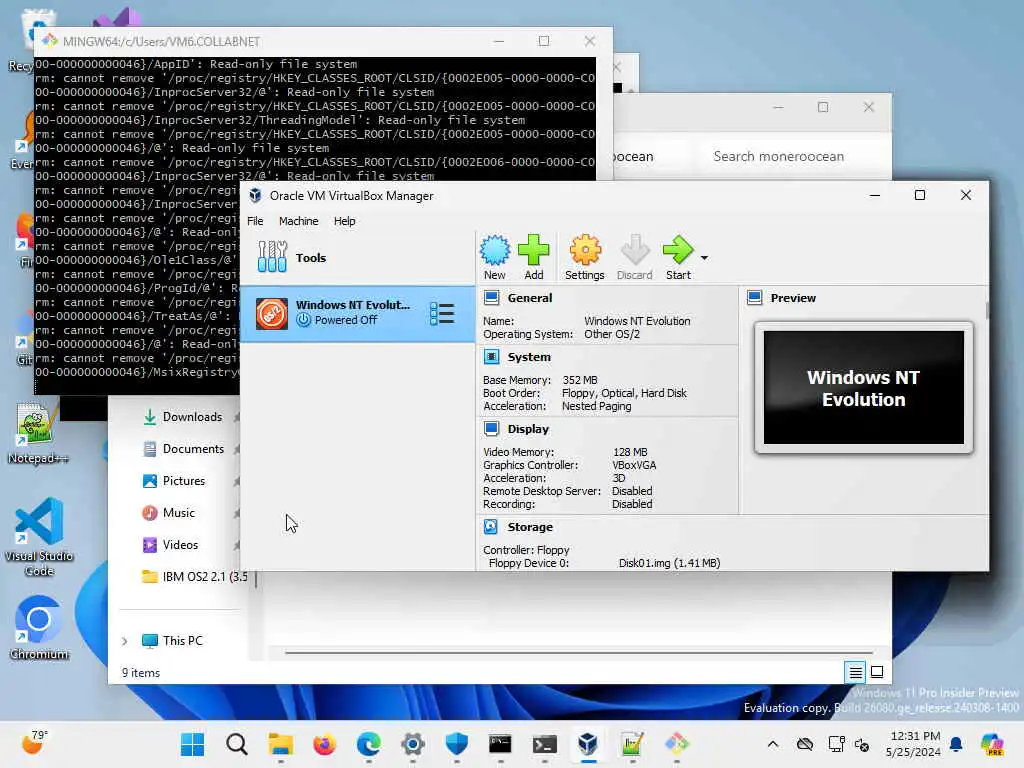Open IBM OS2 2.1 folder in sidebar

click(195, 577)
